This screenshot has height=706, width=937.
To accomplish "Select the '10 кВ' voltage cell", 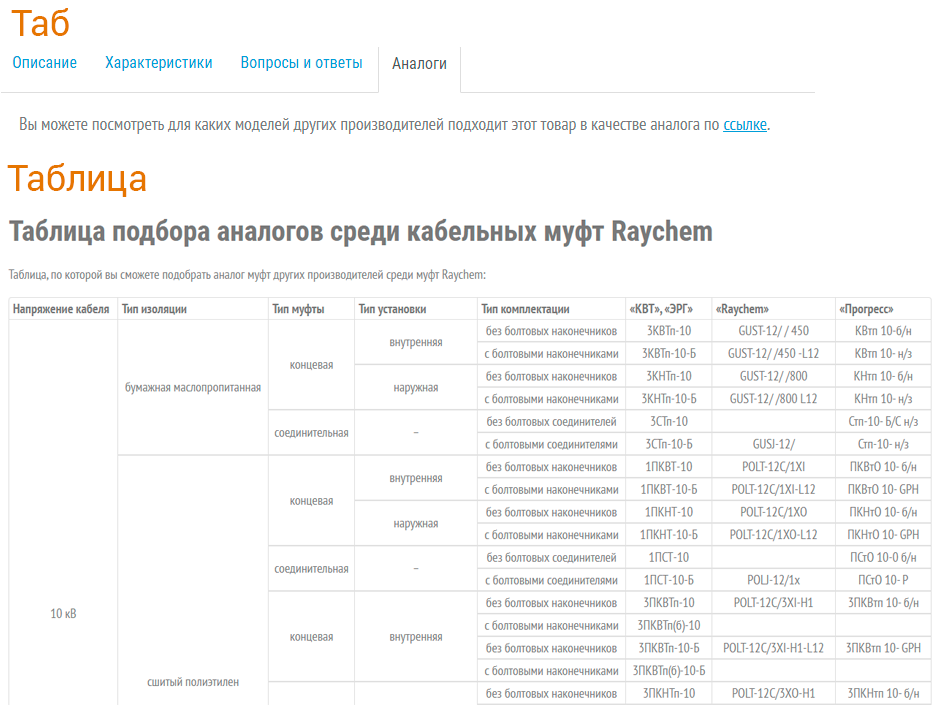I will tap(63, 614).
